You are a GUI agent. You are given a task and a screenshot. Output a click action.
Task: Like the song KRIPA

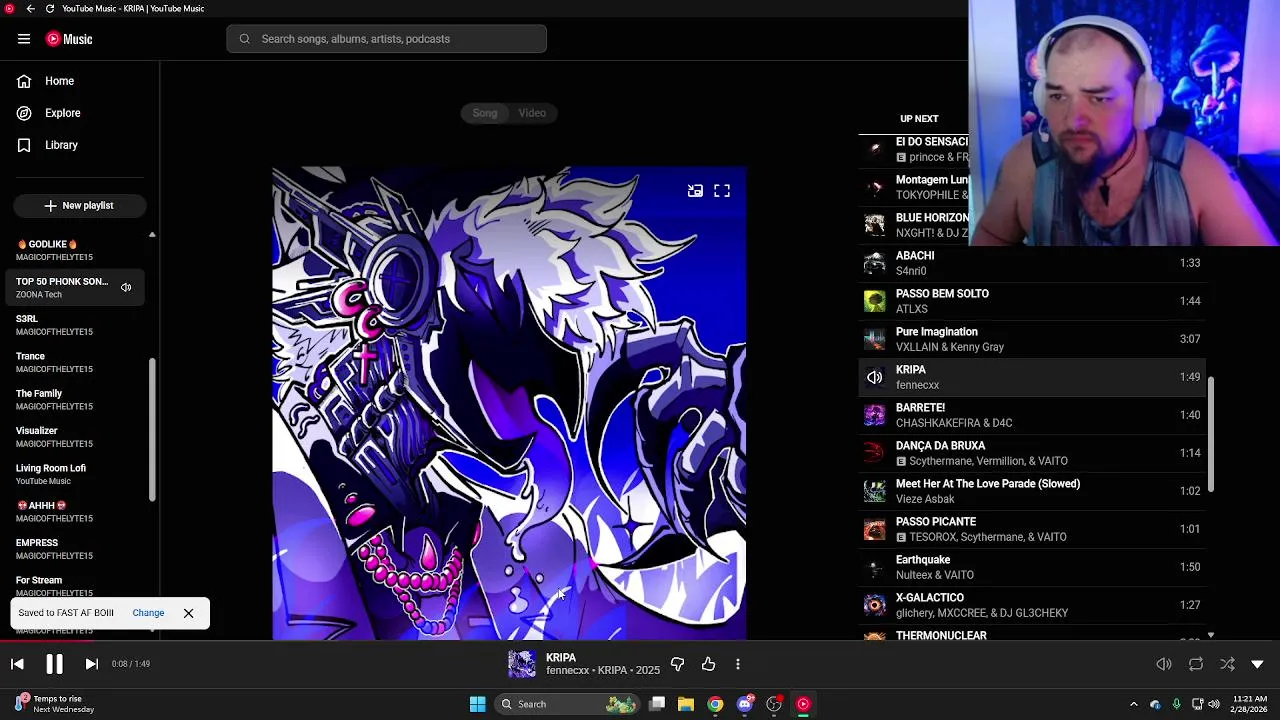(x=708, y=664)
